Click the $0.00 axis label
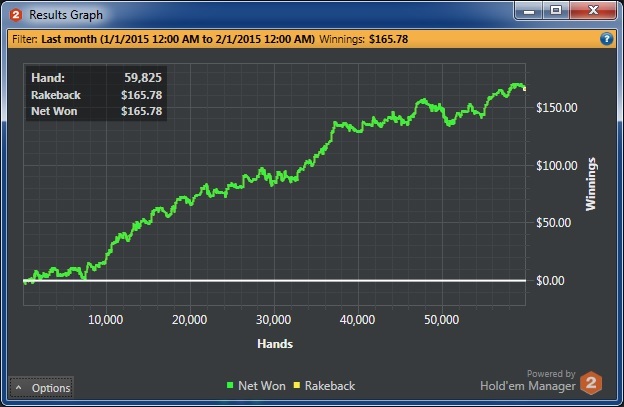The height and width of the screenshot is (407, 624). coord(550,281)
